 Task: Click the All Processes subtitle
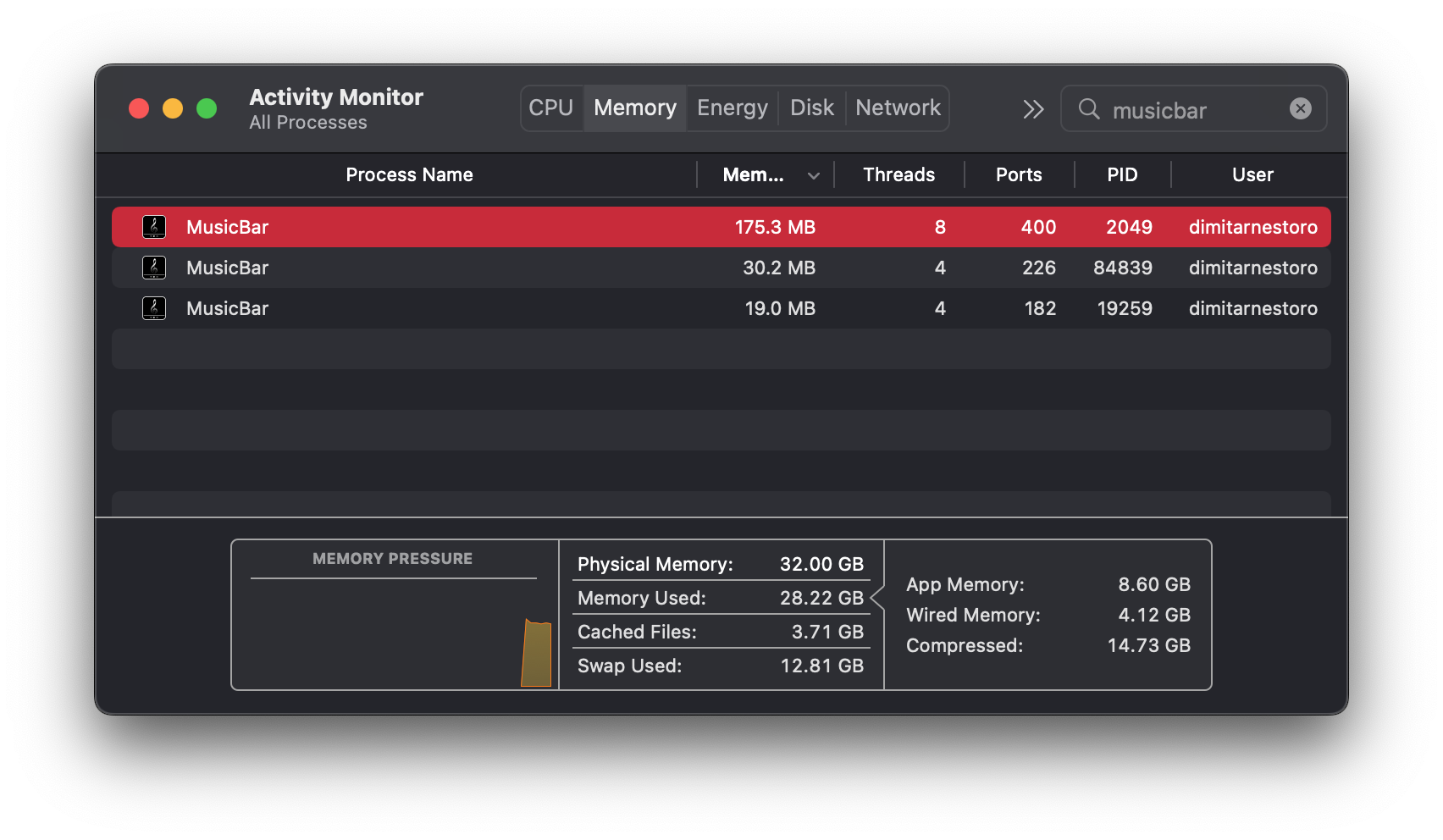[308, 123]
